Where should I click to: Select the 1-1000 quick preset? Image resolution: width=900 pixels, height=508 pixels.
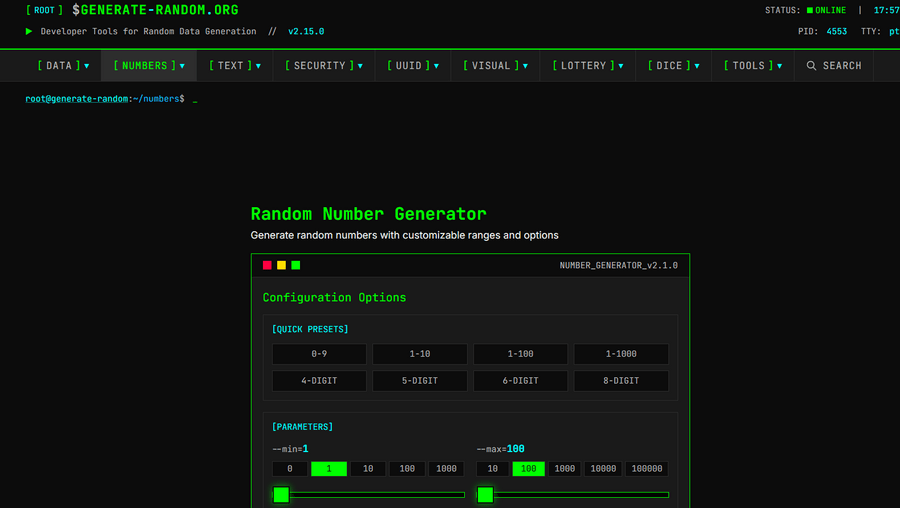click(x=621, y=354)
